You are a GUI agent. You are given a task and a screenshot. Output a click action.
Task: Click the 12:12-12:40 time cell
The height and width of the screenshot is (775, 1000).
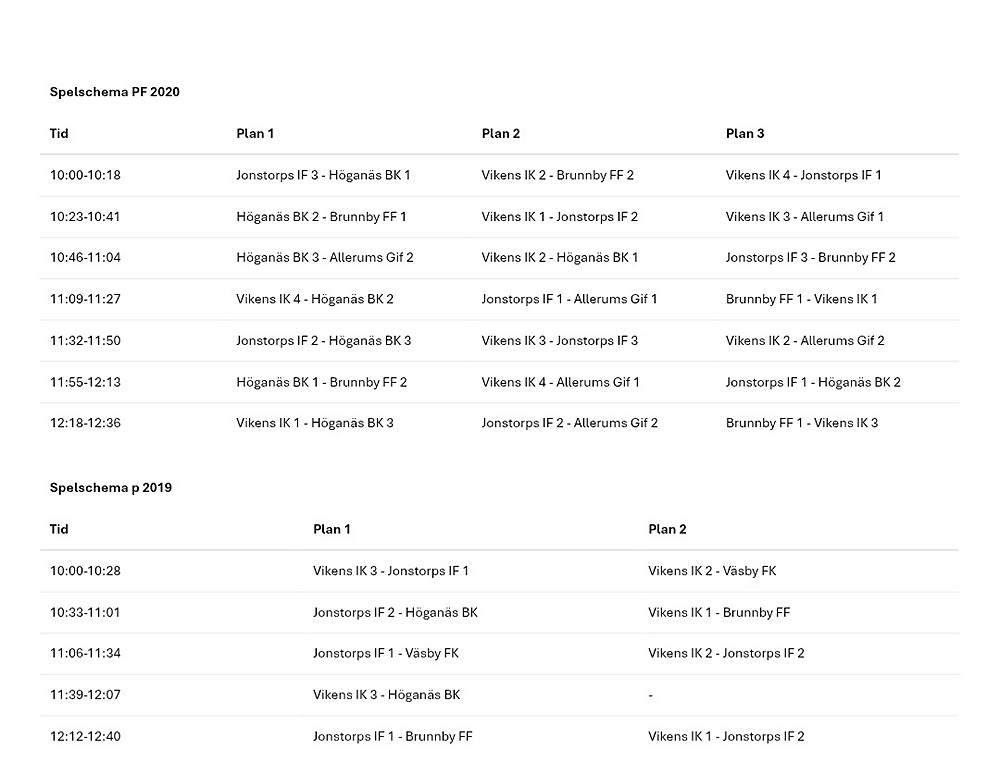[x=85, y=737]
